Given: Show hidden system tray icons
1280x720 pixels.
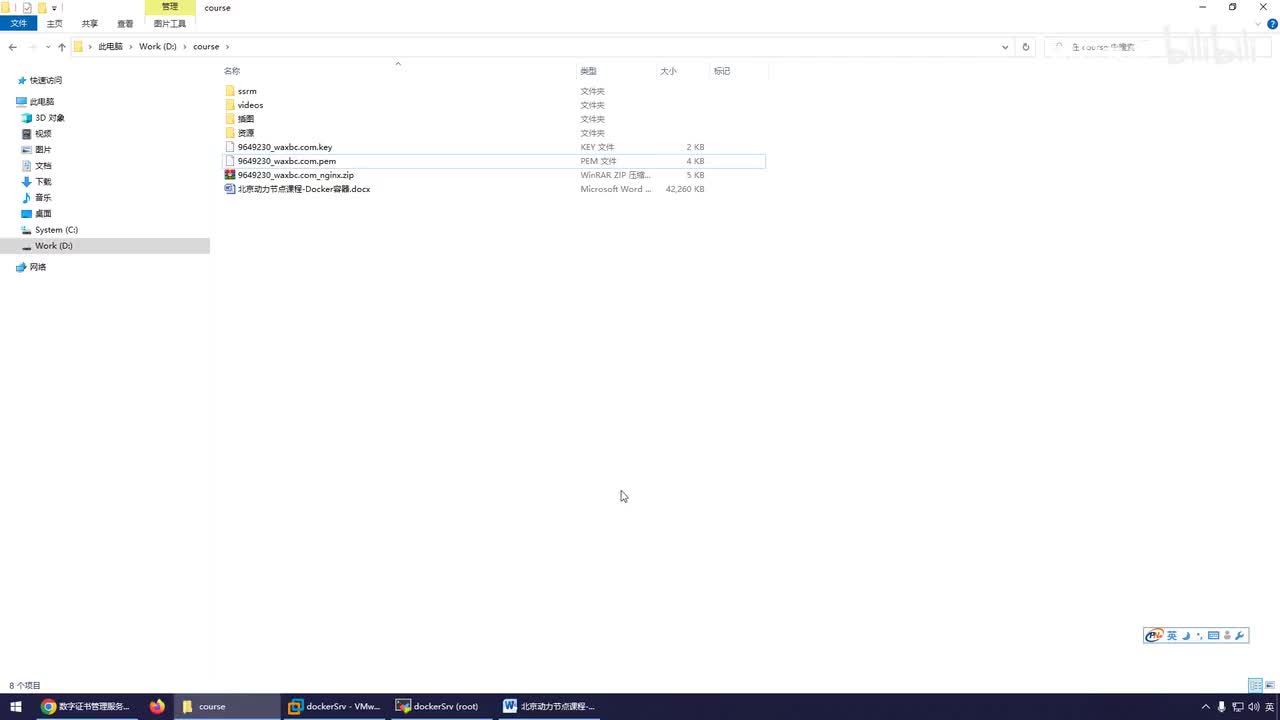Looking at the screenshot, I should pos(1206,707).
